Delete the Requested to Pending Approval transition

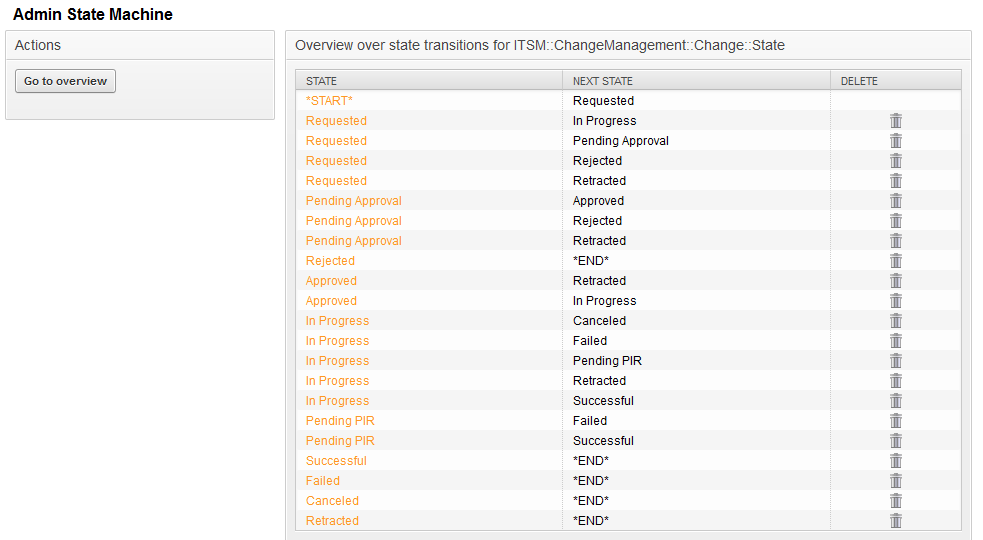coord(896,141)
